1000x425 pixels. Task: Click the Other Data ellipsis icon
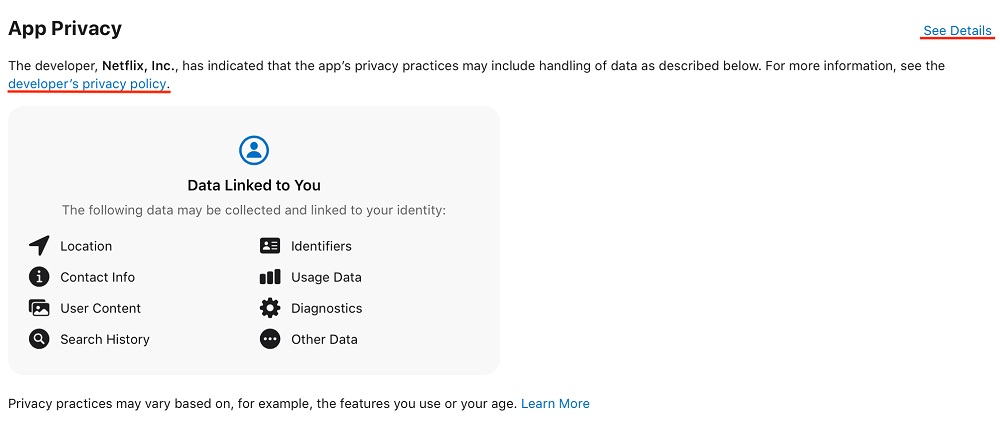(x=270, y=339)
